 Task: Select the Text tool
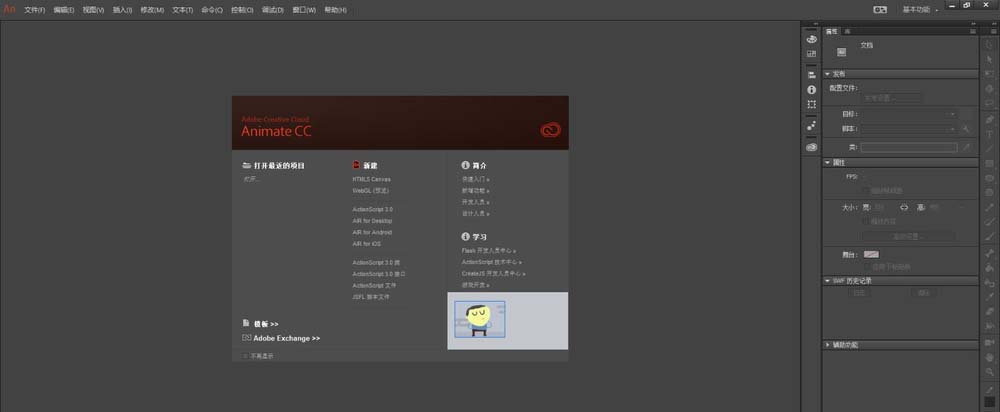click(990, 135)
